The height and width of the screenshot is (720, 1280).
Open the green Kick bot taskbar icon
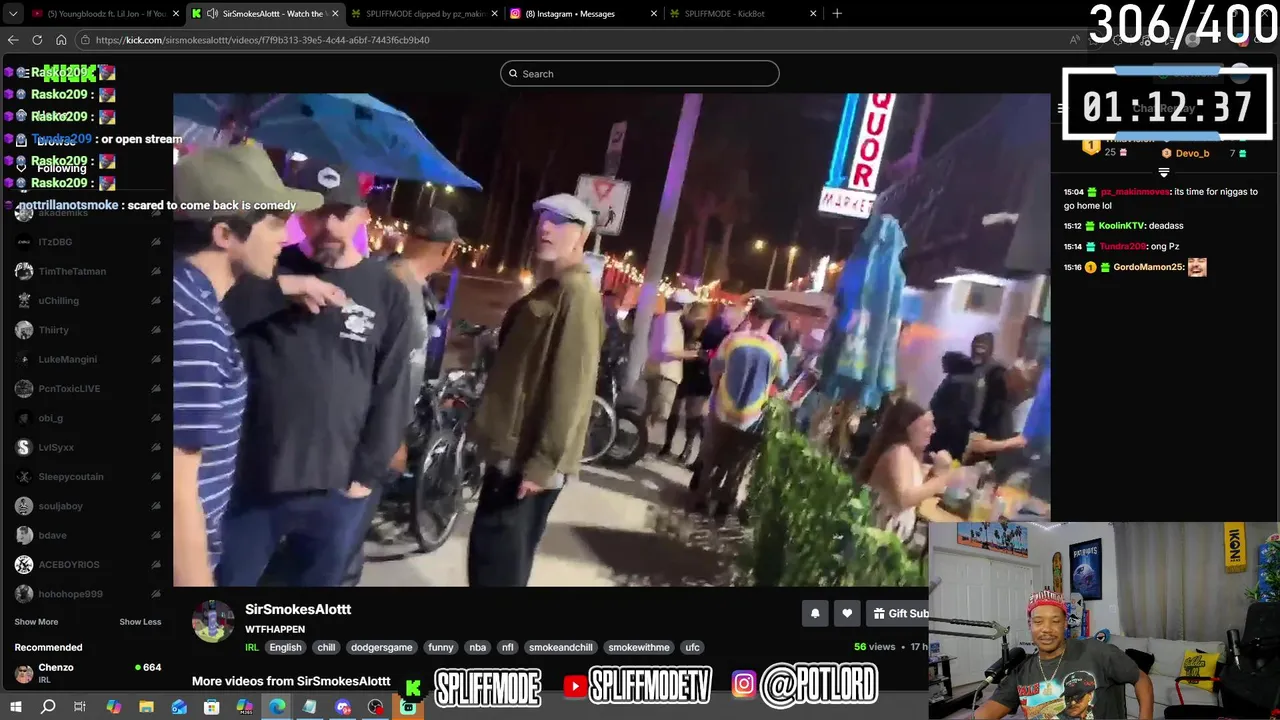coord(408,707)
